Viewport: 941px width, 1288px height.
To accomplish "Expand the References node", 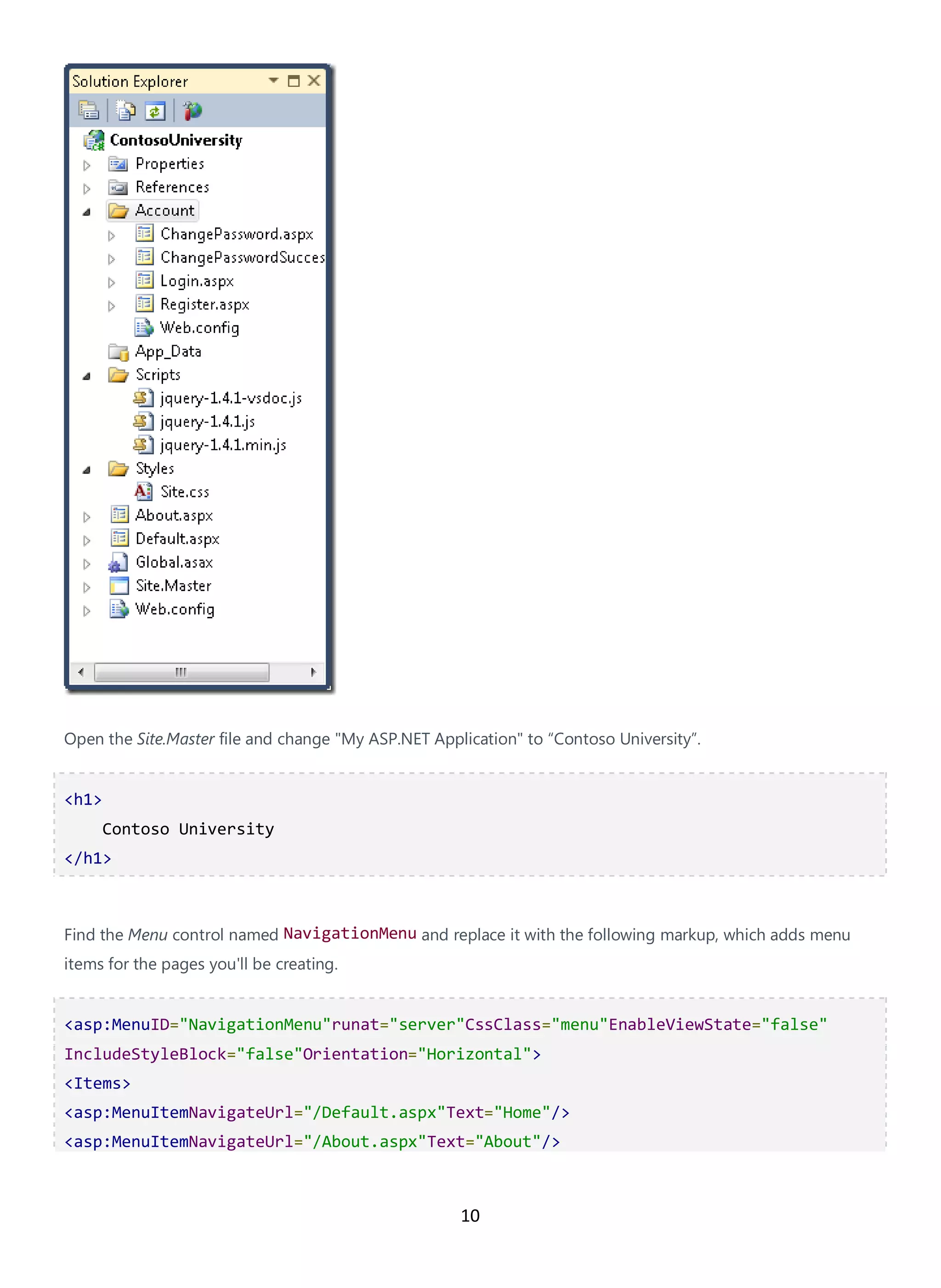I will (x=86, y=188).
